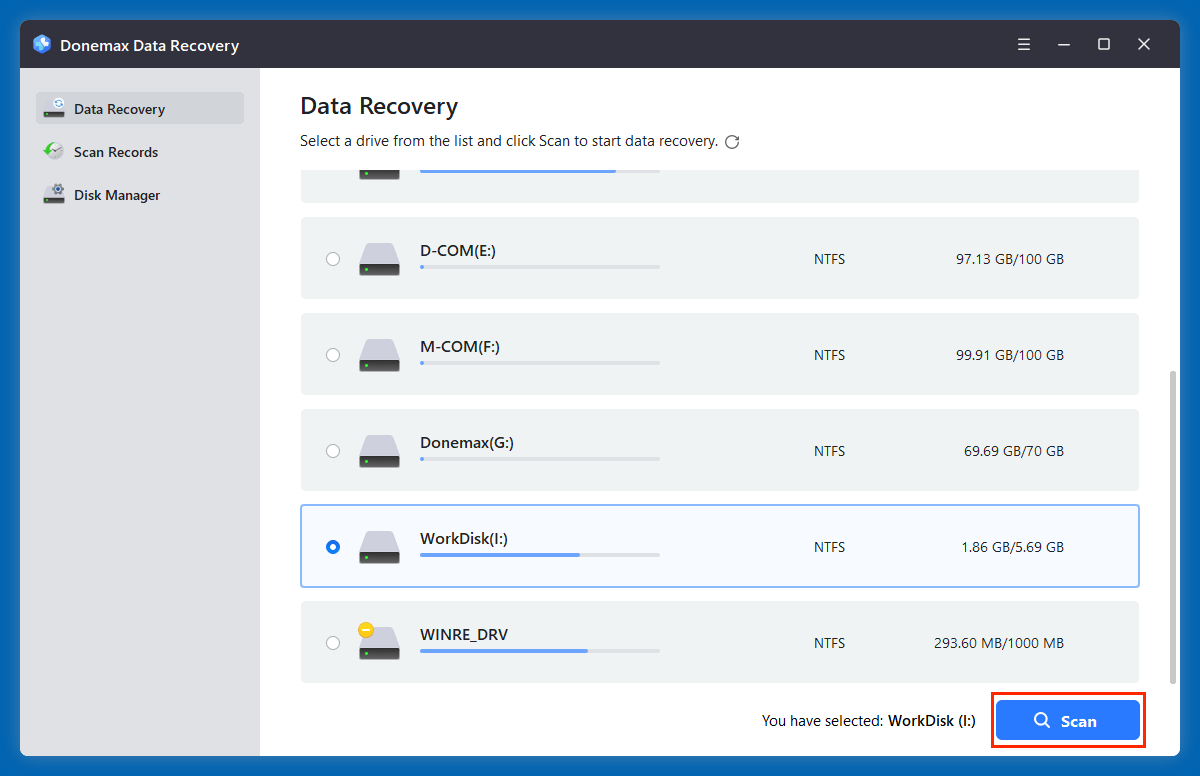Select the Donemax(G:) drive radio button
Screen dimensions: 1200x776
click(x=333, y=450)
